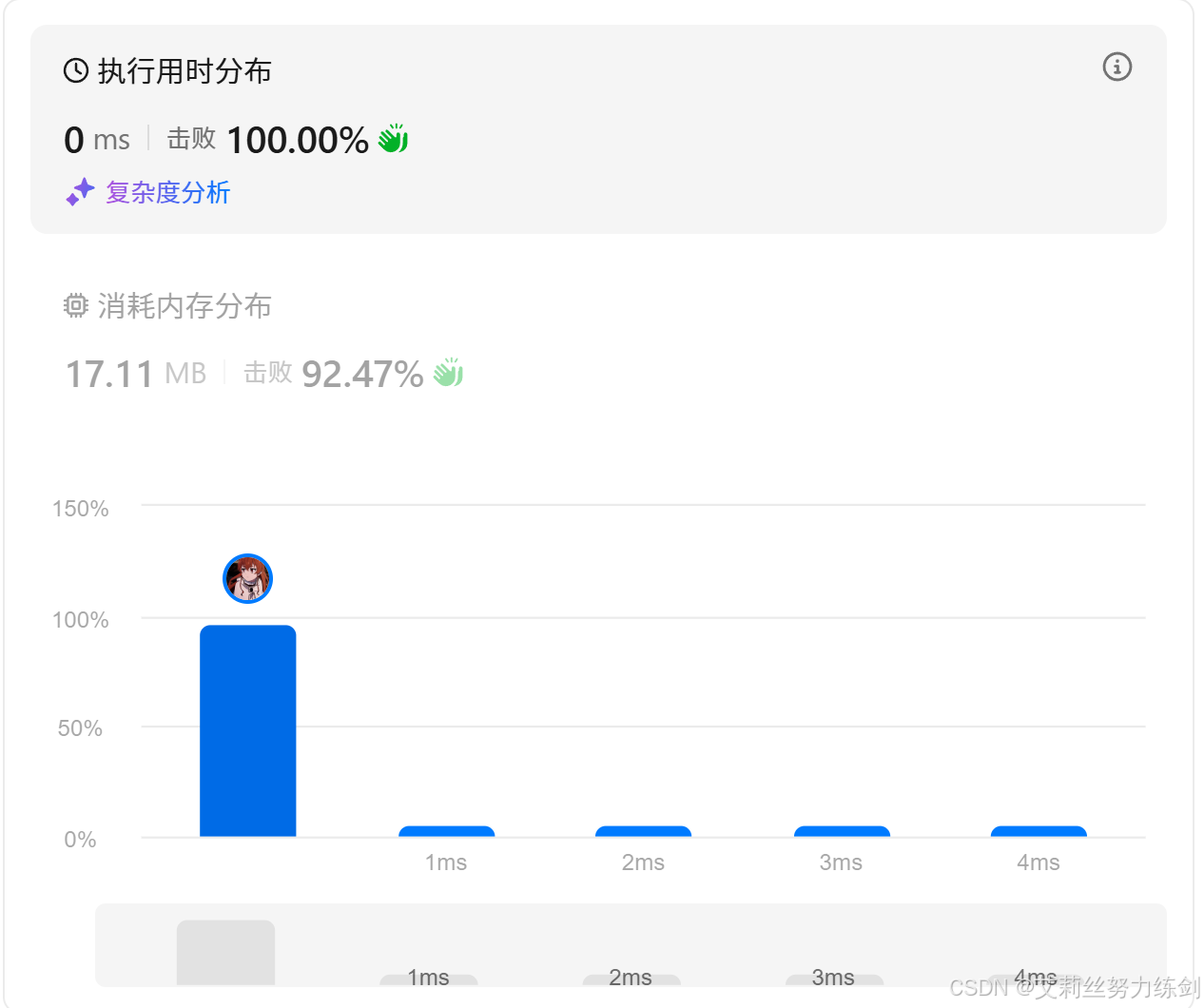Switch to the 消耗内存分布 section
1204x1008 pixels.
[x=184, y=305]
